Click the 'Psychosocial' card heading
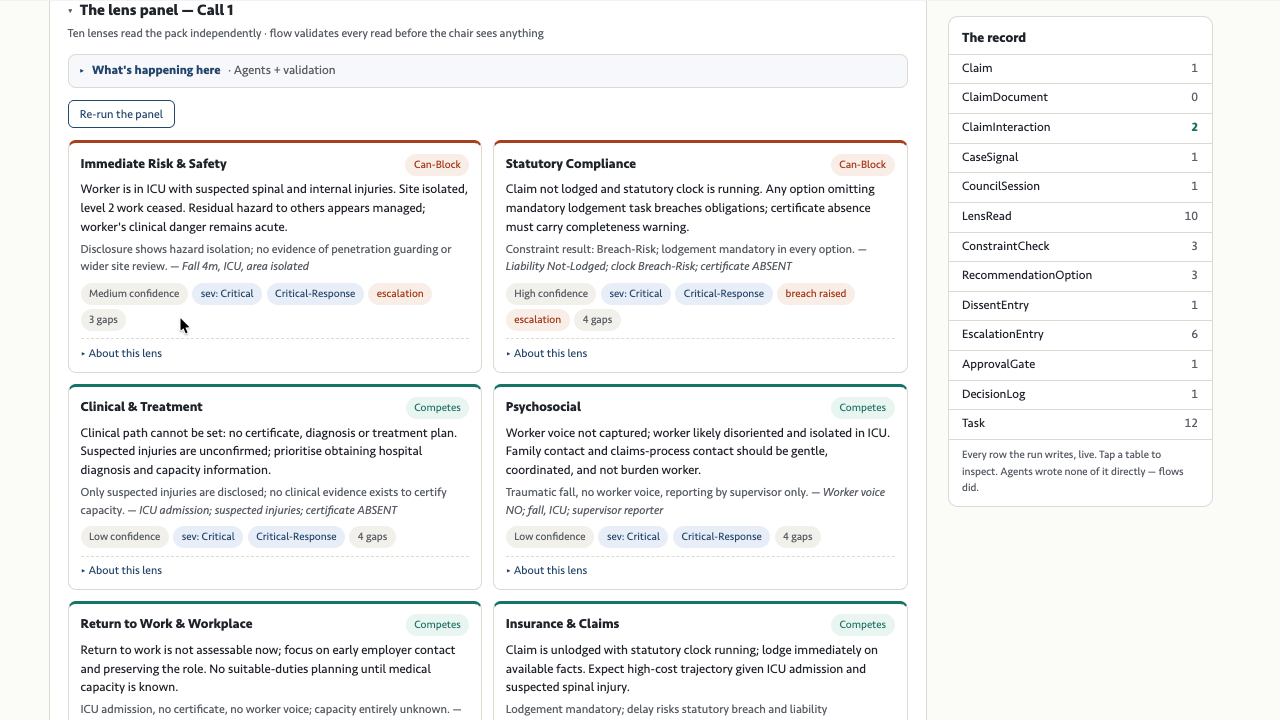 (x=543, y=407)
